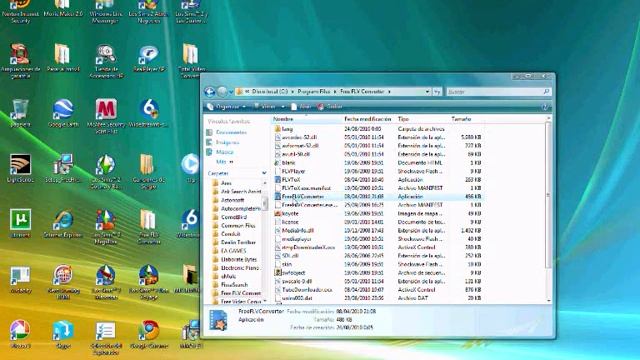This screenshot has height=360, width=640.
Task: Select Disco local (C:) in address path
Action: pyautogui.click(x=269, y=92)
